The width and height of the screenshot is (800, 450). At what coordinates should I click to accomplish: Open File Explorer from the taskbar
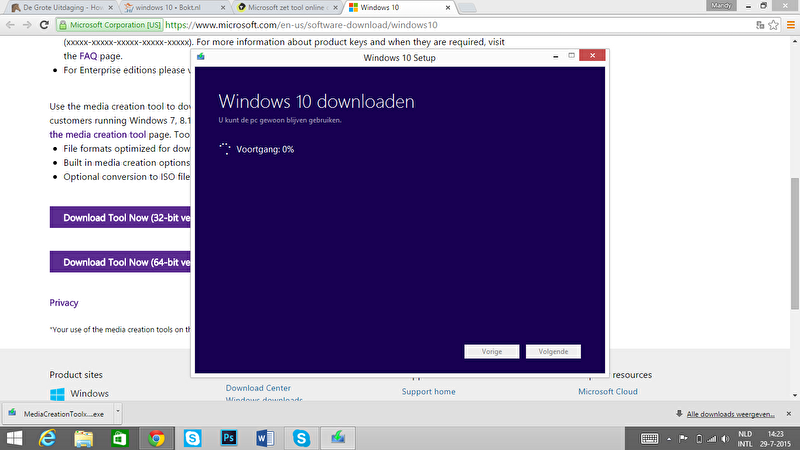(x=83, y=437)
